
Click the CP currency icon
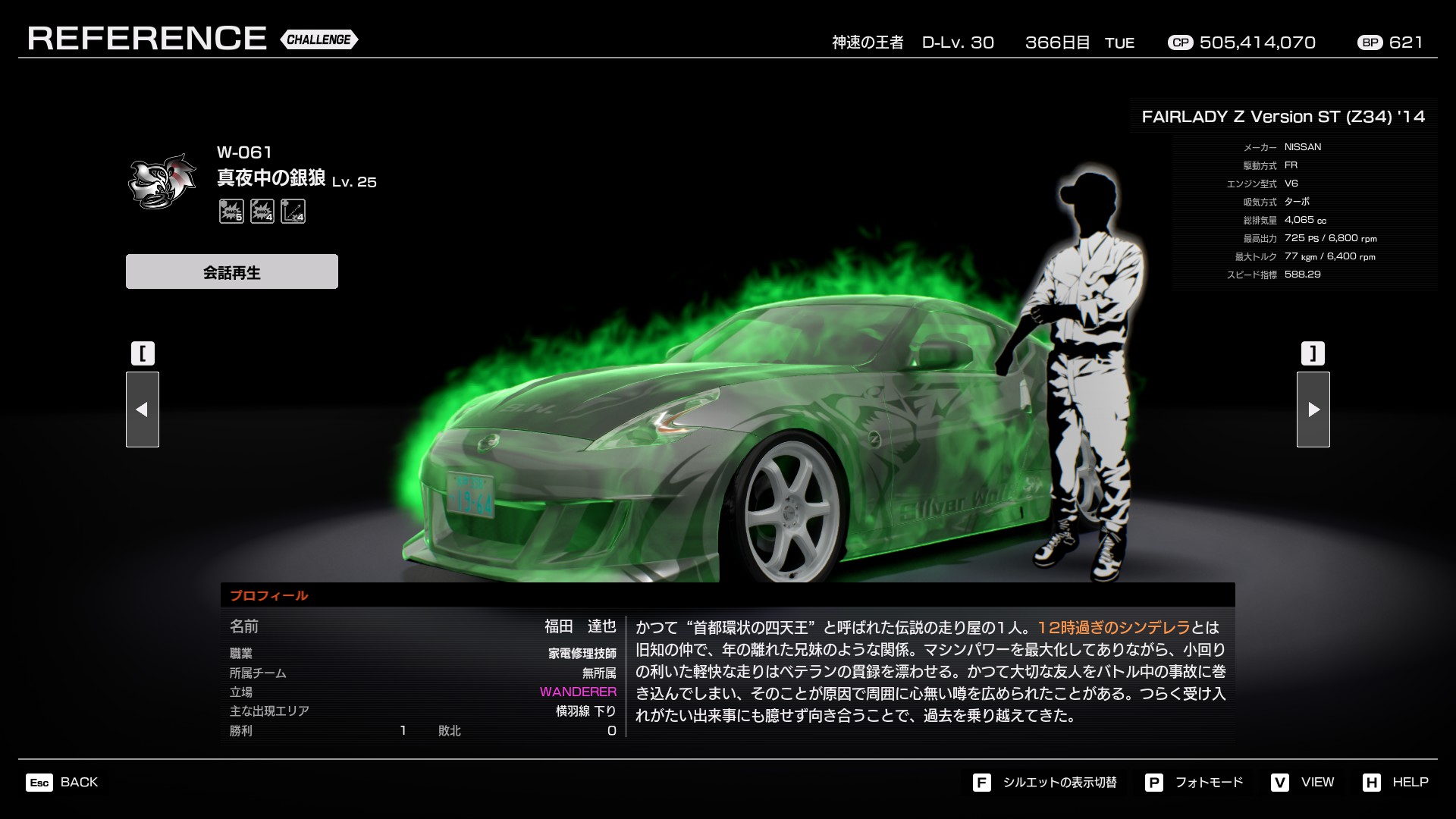[1180, 42]
